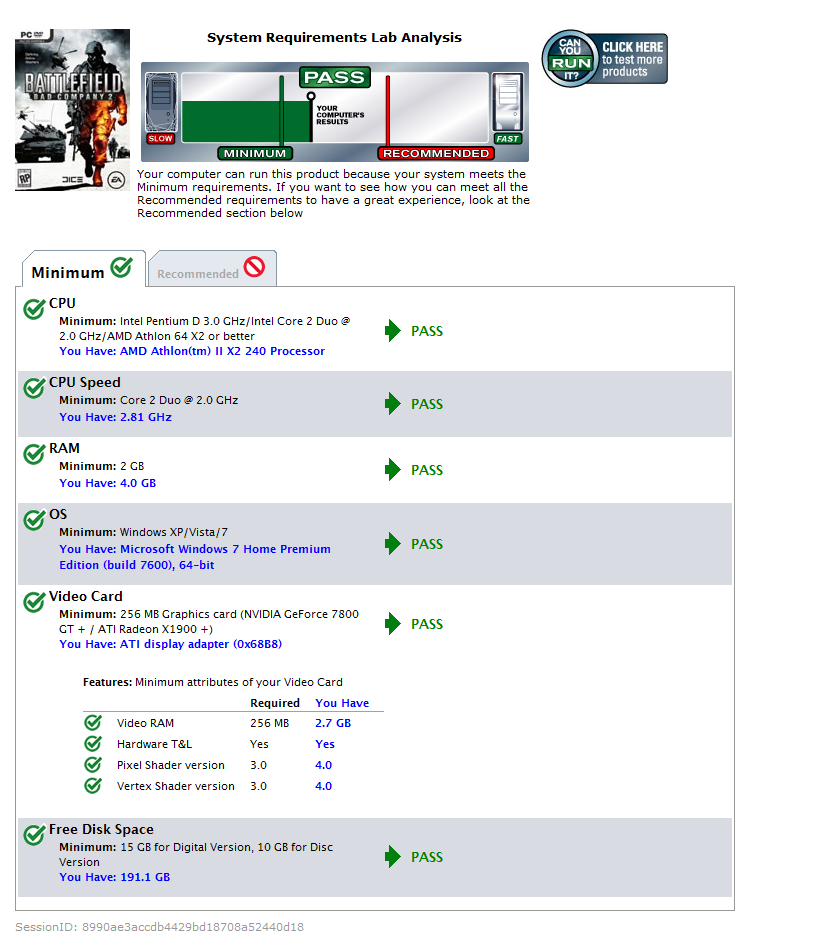The width and height of the screenshot is (823, 940).
Task: Click the checkmark for Hardware T&L attribute
Action: coord(93,744)
